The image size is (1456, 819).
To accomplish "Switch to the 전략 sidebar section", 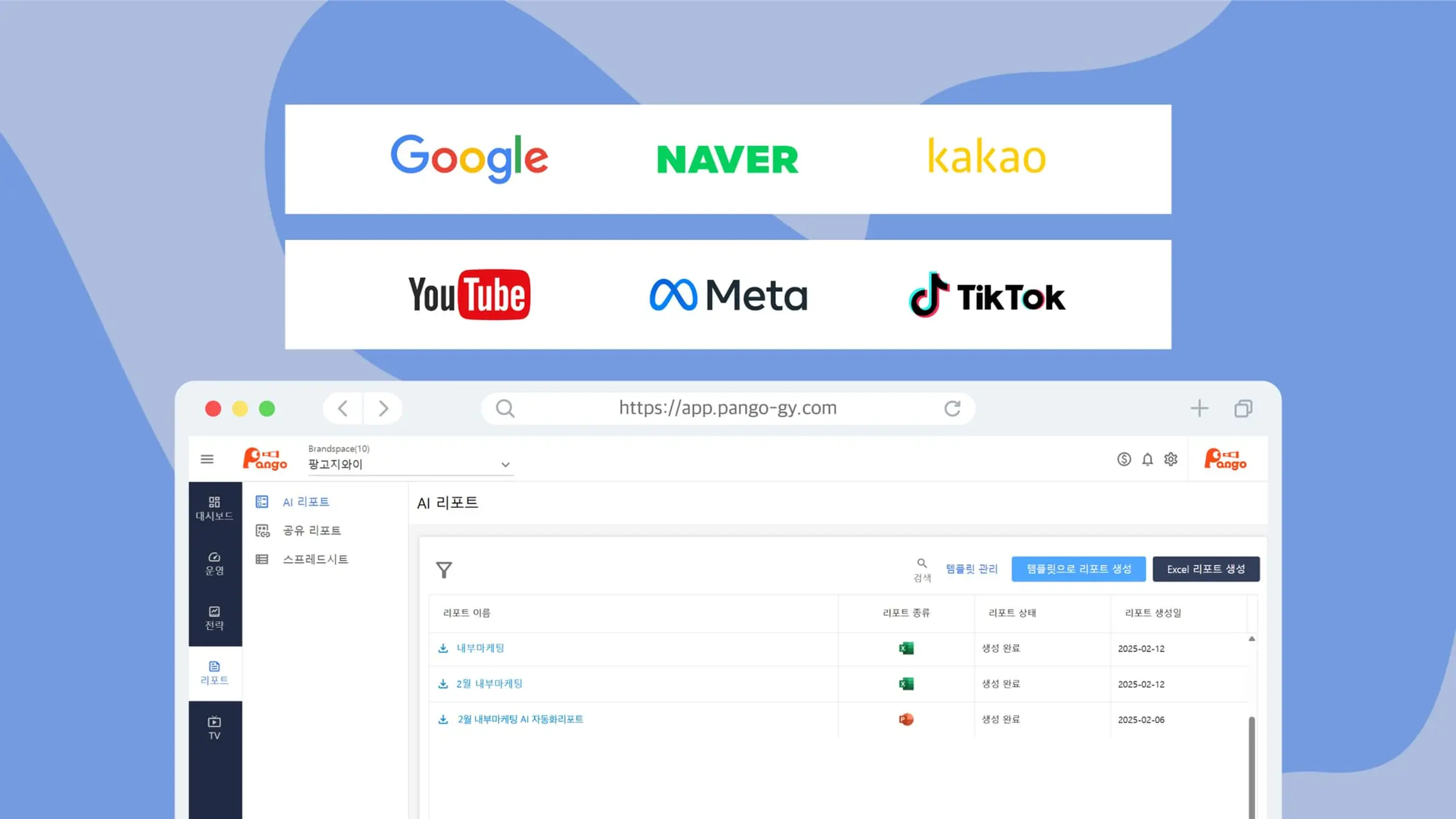I will (x=214, y=618).
